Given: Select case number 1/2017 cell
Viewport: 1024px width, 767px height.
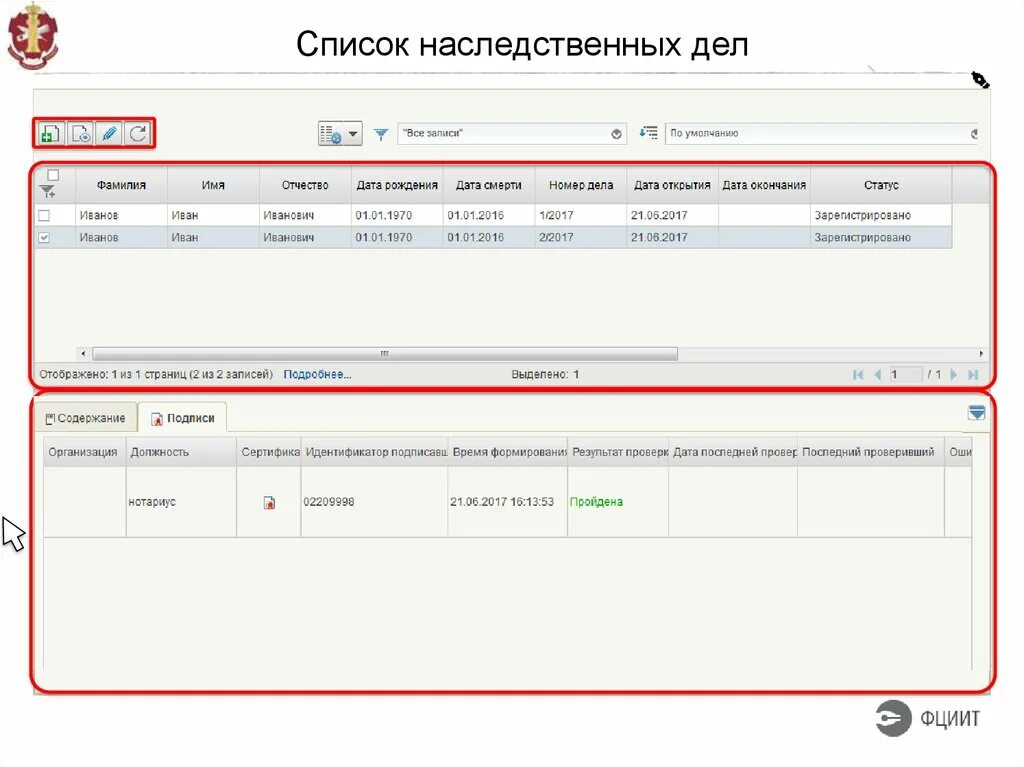Looking at the screenshot, I should (x=581, y=216).
